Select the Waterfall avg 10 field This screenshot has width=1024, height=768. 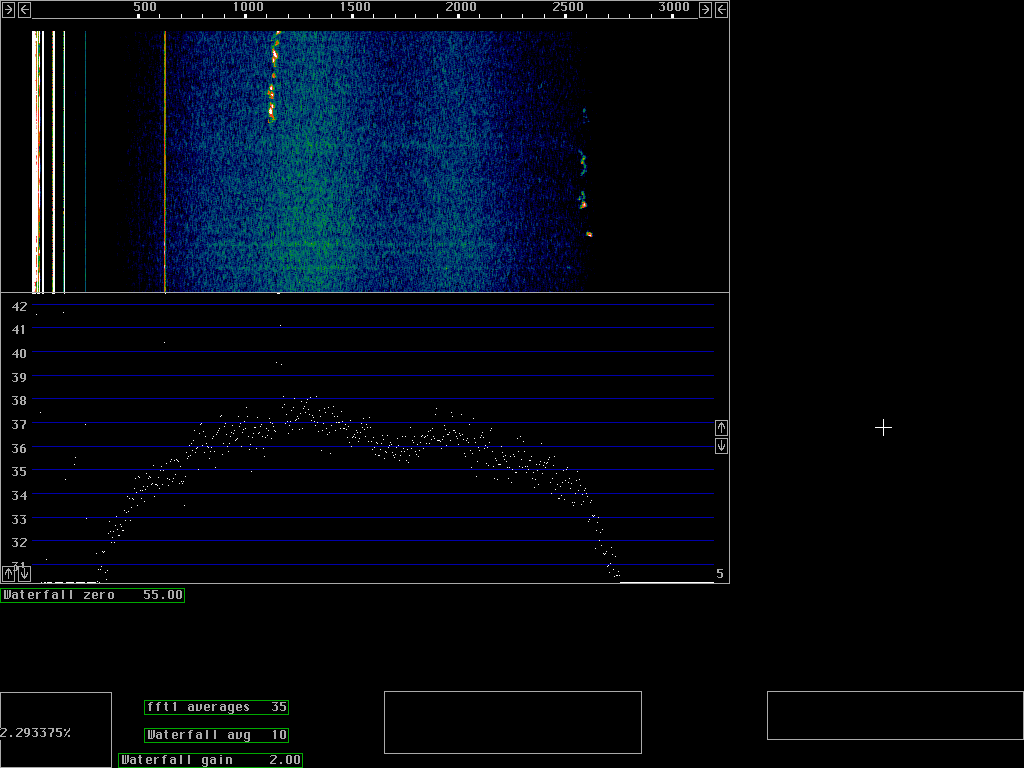[x=216, y=735]
